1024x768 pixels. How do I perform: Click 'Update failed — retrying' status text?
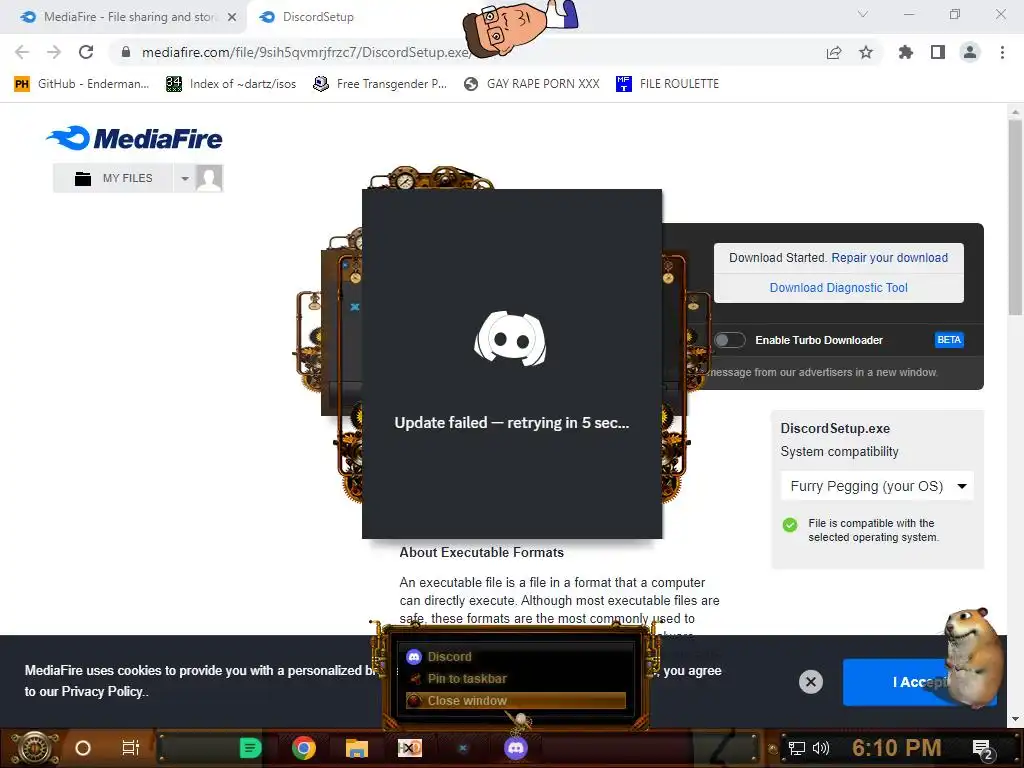[512, 423]
